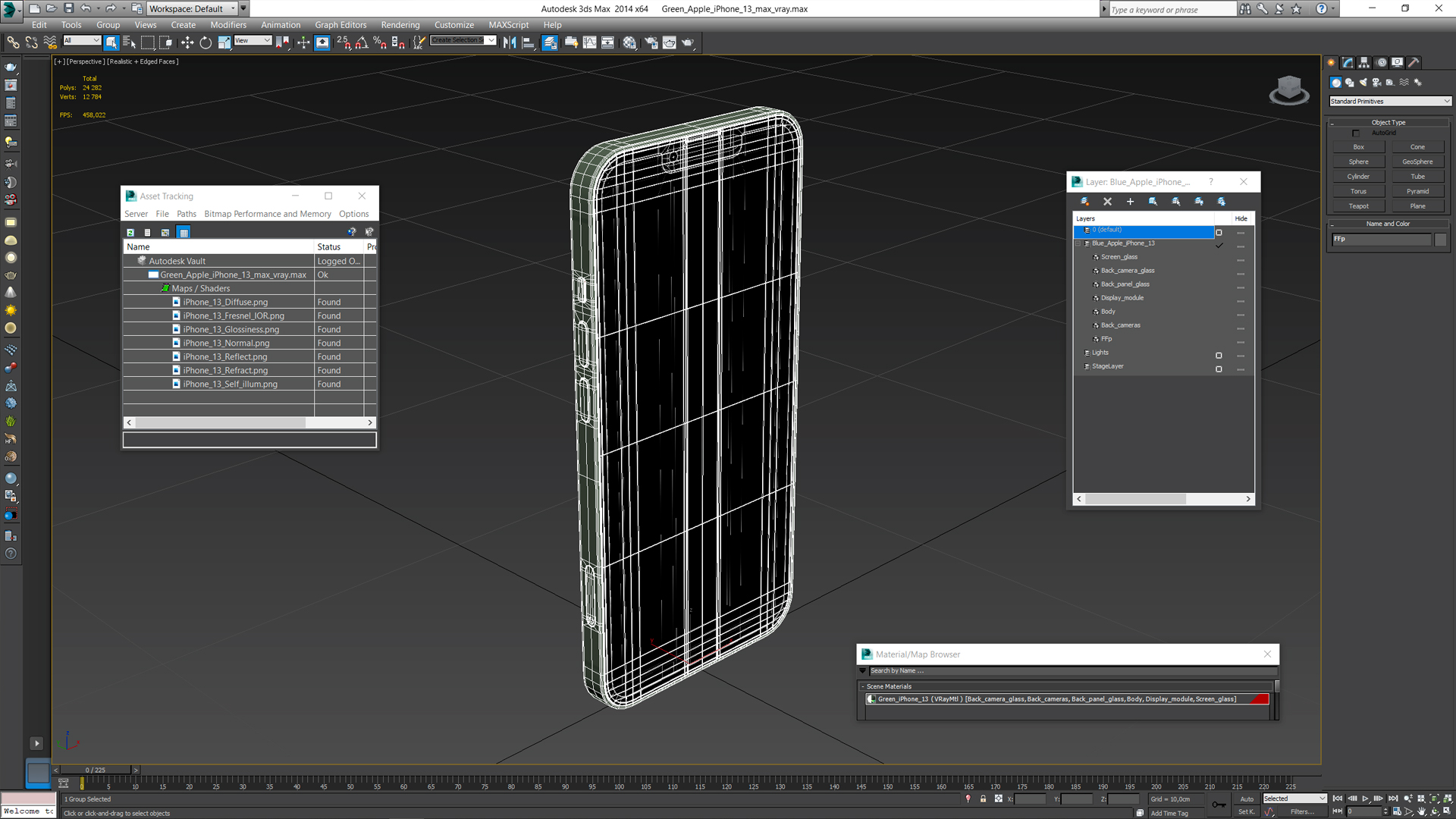Open Create Selection Set dropdown
1456x819 pixels.
point(463,40)
